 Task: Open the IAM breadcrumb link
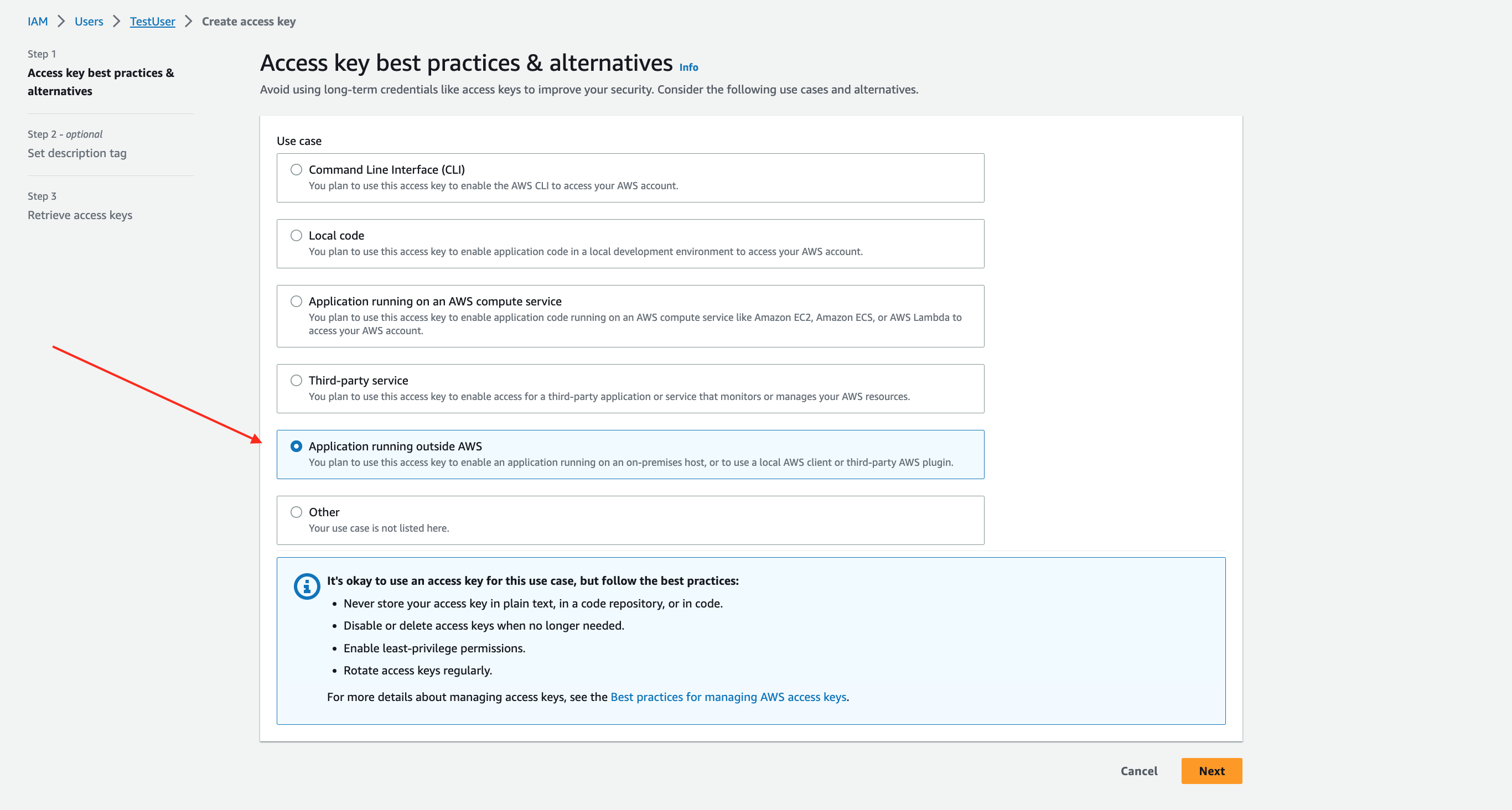[x=38, y=21]
